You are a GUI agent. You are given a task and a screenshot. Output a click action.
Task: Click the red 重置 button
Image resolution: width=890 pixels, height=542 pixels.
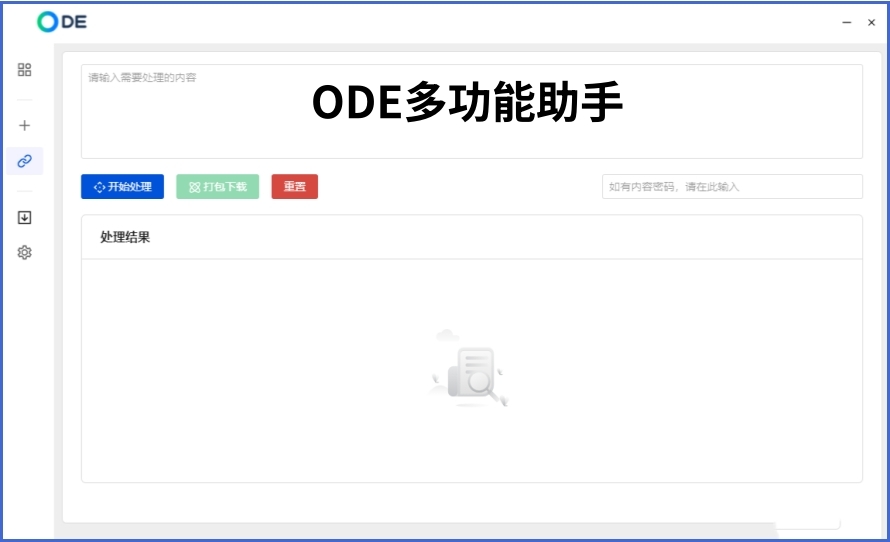click(295, 187)
